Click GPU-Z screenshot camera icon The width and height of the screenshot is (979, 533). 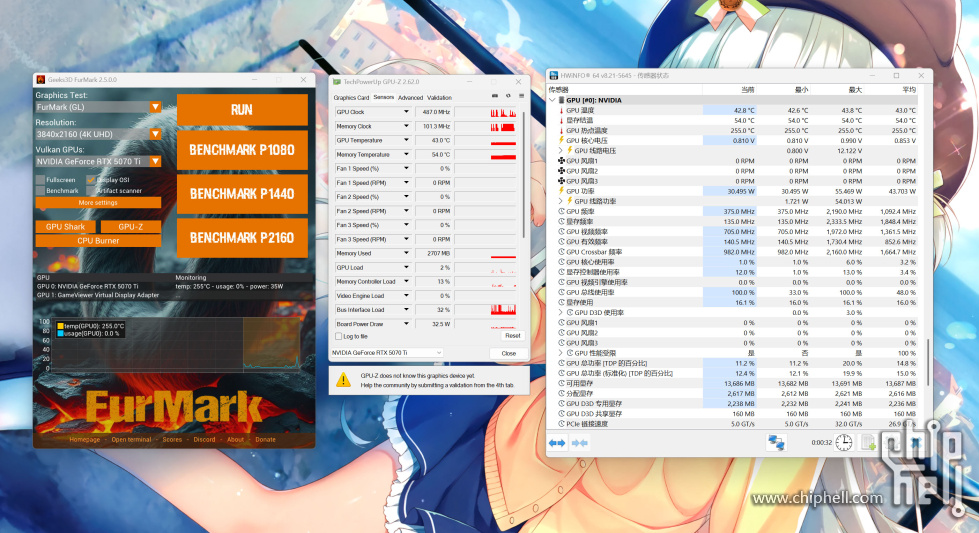(495, 96)
